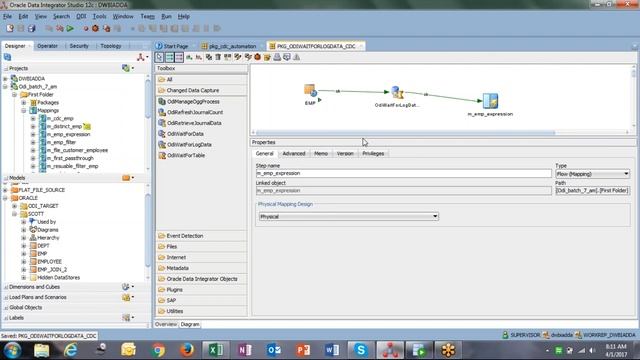Select the pointer tool in package diagram toolbar
This screenshot has width=640, height=360.
point(159,57)
